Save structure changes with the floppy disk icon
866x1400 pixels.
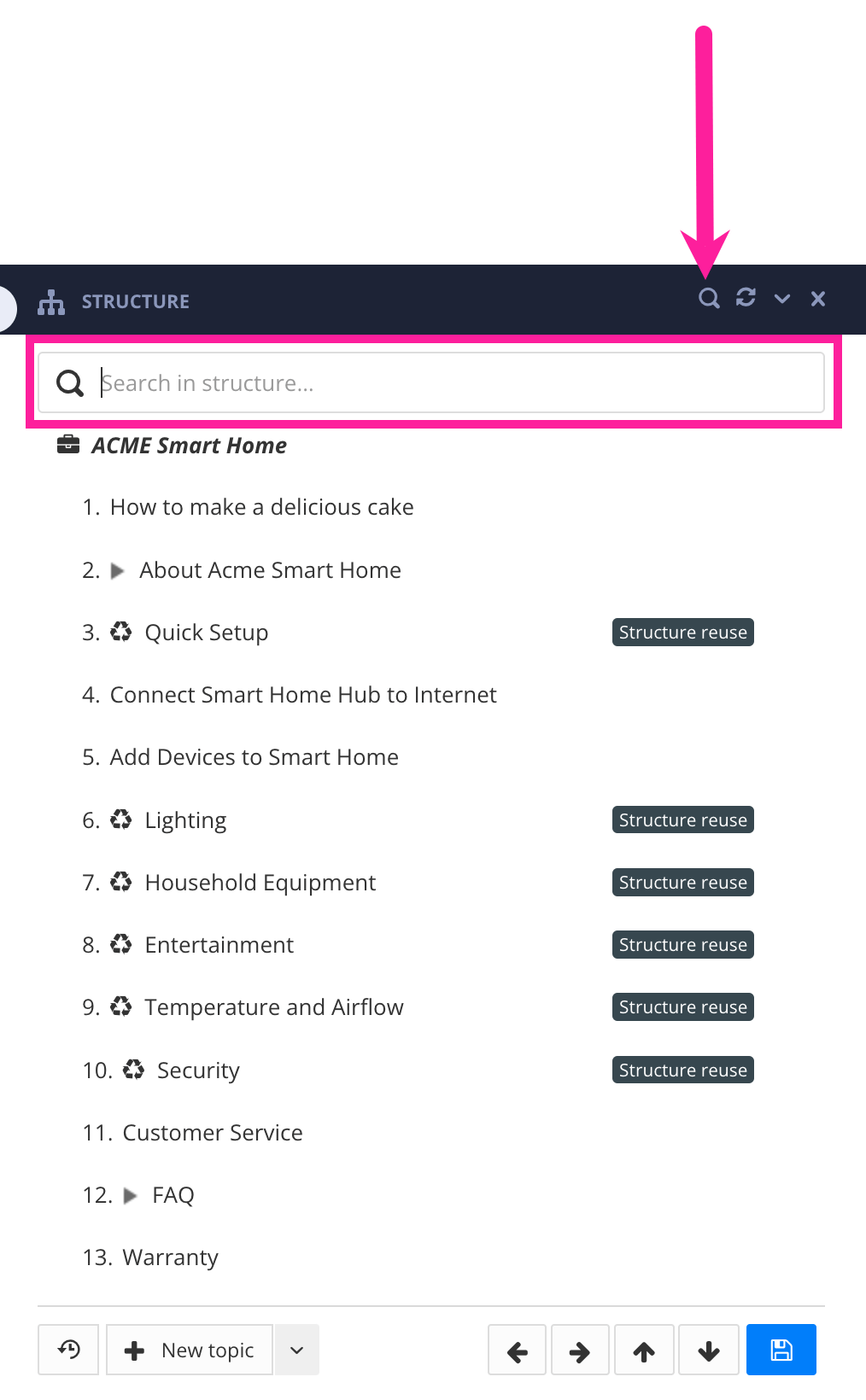point(781,1349)
